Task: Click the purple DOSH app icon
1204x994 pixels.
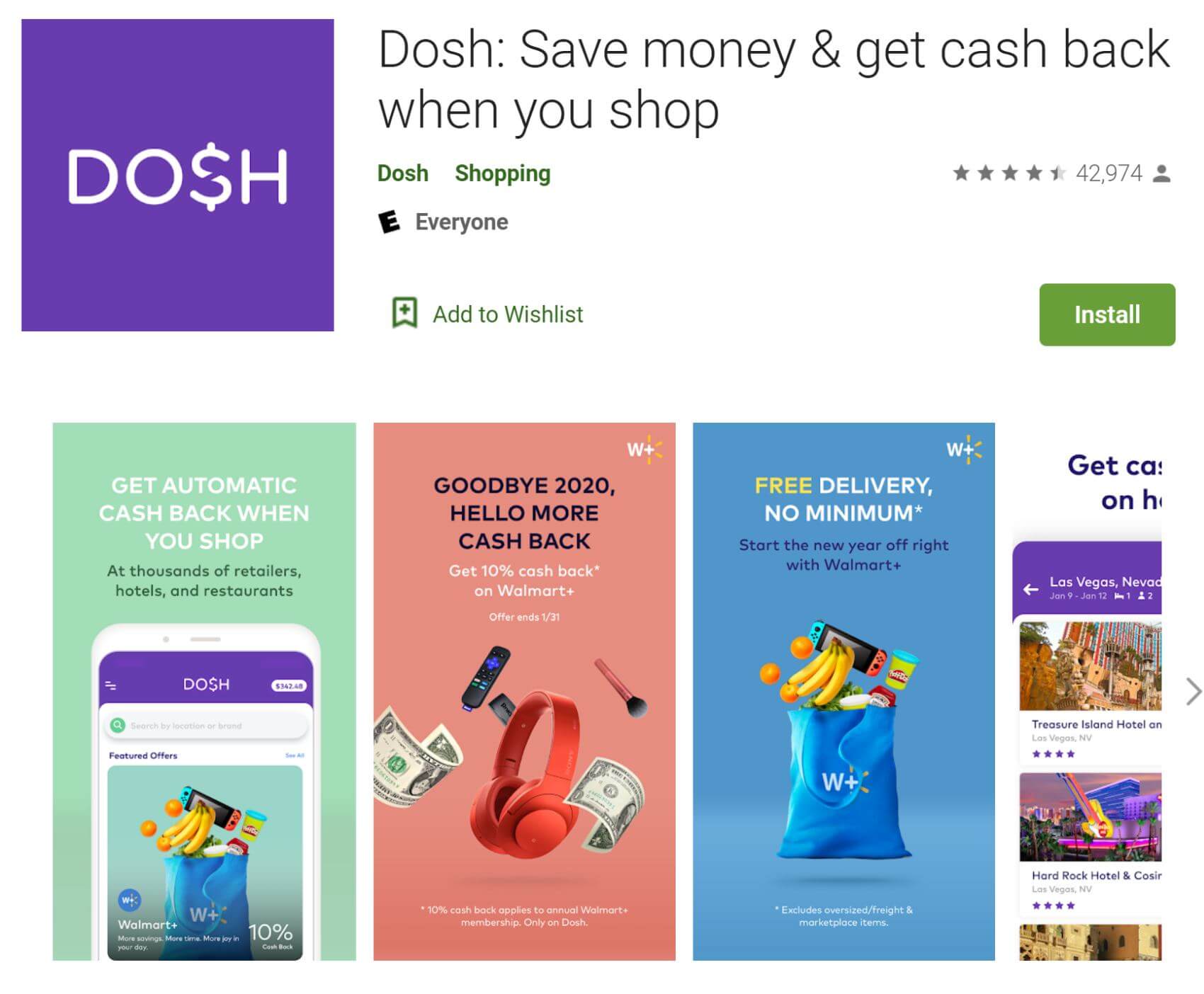Action: pyautogui.click(x=178, y=175)
